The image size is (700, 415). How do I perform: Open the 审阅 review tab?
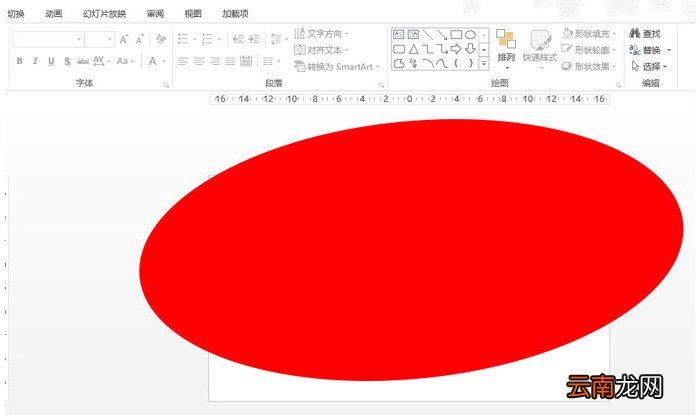[x=155, y=14]
